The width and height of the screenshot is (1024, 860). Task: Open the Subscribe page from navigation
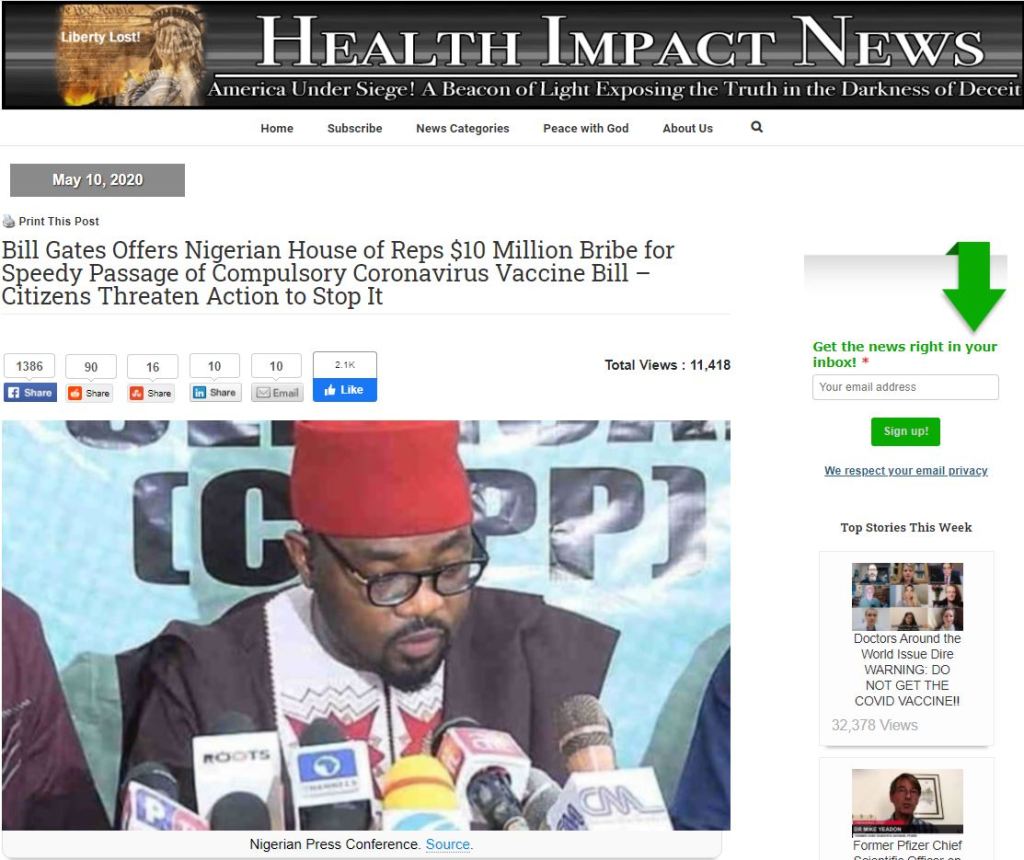point(355,129)
